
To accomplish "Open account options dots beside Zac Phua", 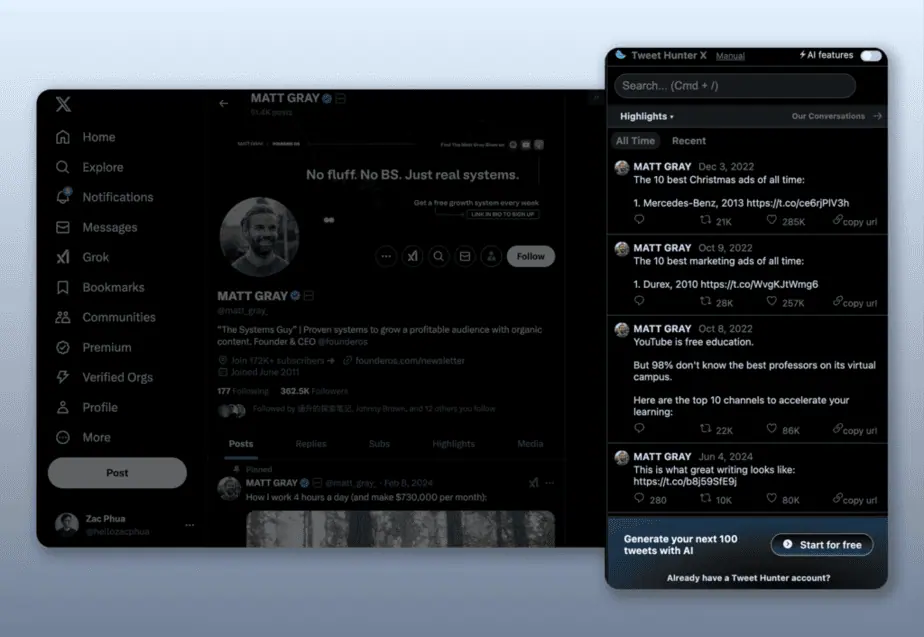I will 189,524.
